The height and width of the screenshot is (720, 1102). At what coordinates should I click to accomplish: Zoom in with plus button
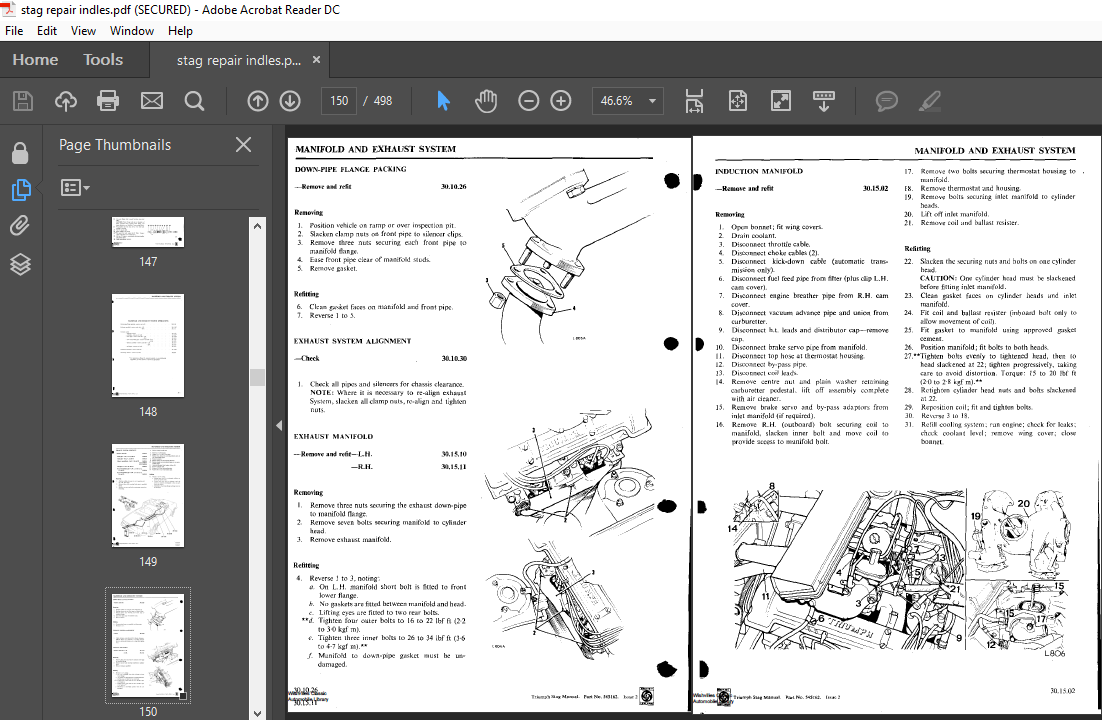tap(561, 101)
